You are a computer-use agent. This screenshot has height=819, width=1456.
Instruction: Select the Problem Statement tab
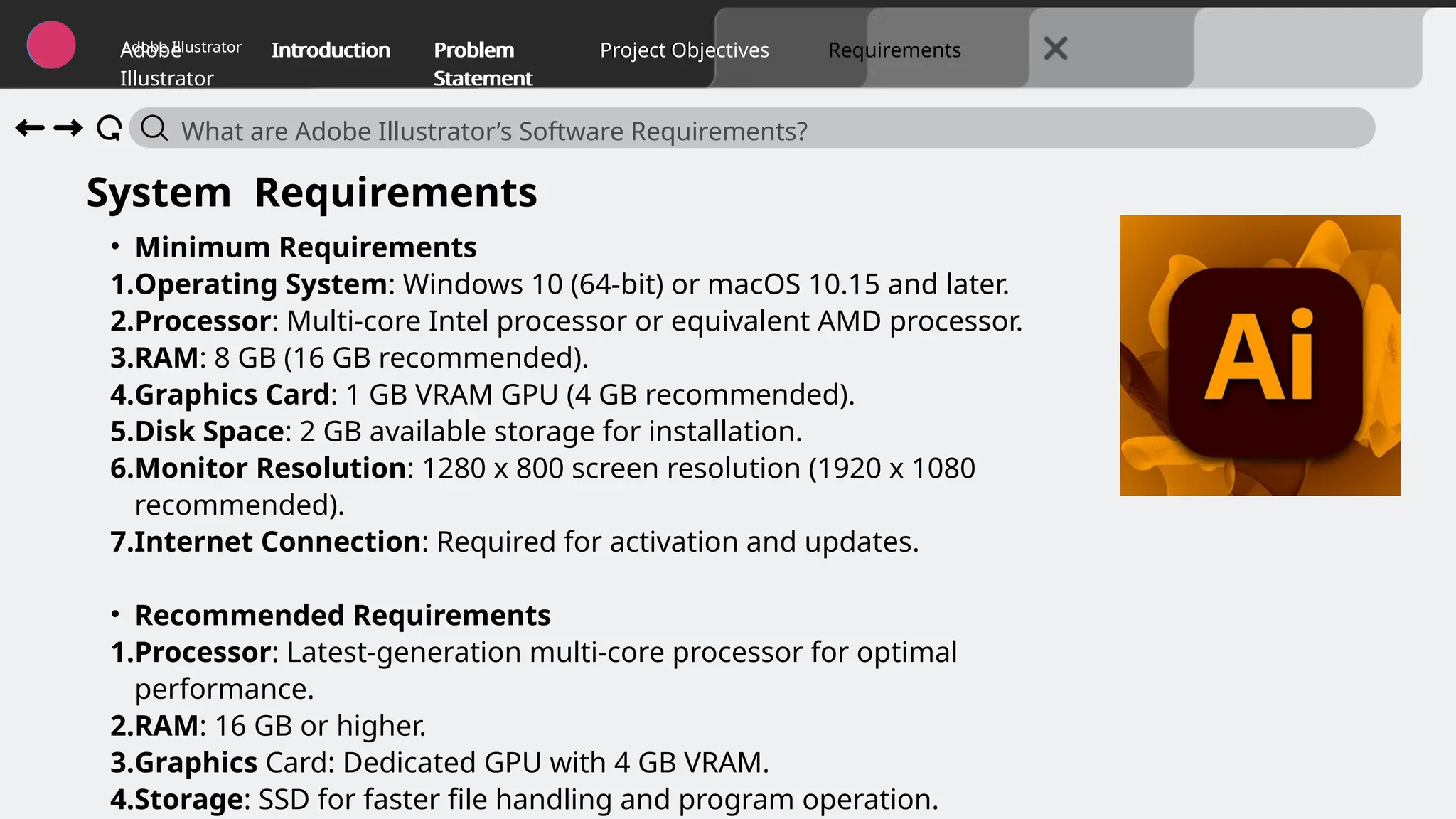pyautogui.click(x=483, y=63)
